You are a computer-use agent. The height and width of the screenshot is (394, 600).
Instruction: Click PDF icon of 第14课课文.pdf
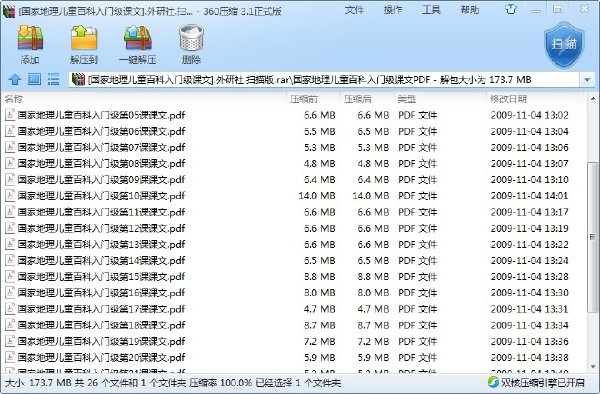pos(10,260)
